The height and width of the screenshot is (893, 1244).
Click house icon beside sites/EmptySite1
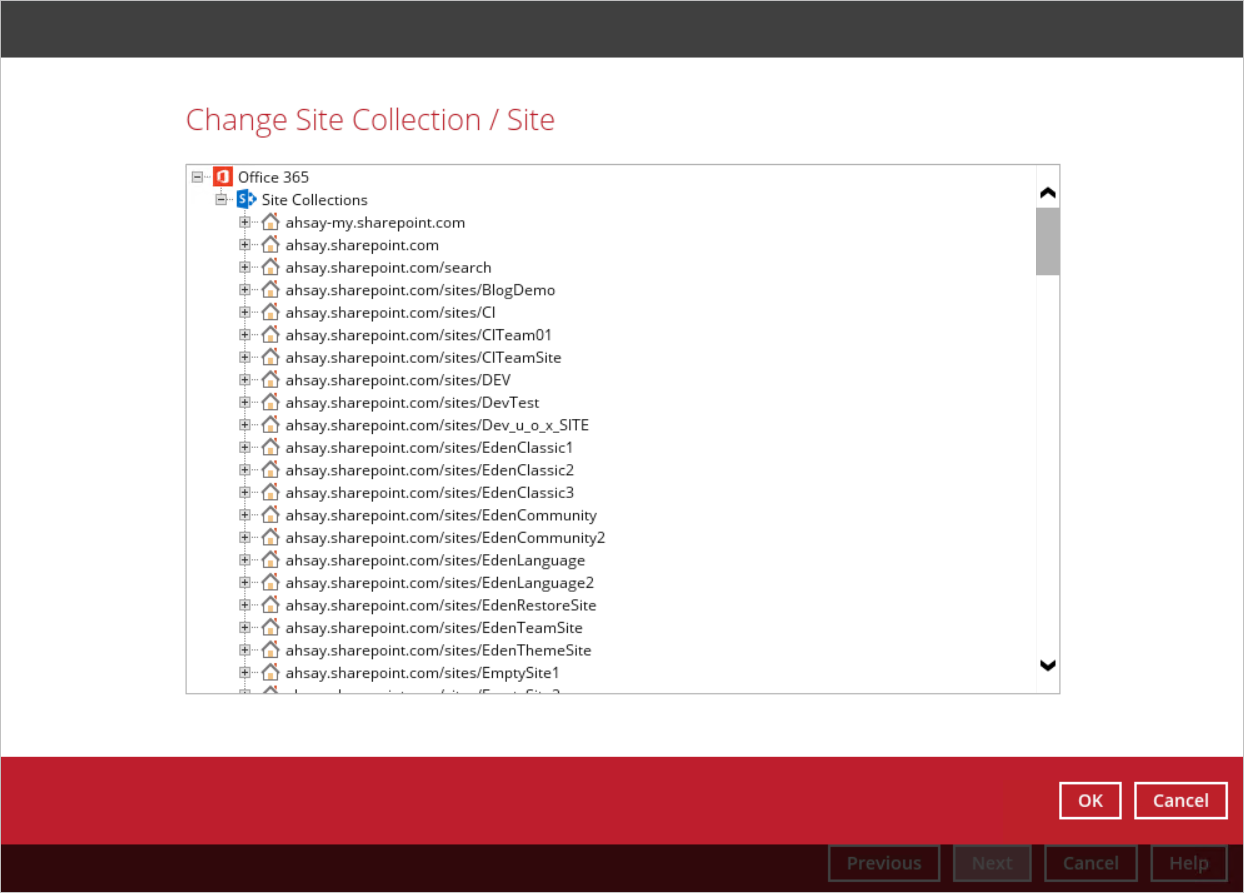270,672
